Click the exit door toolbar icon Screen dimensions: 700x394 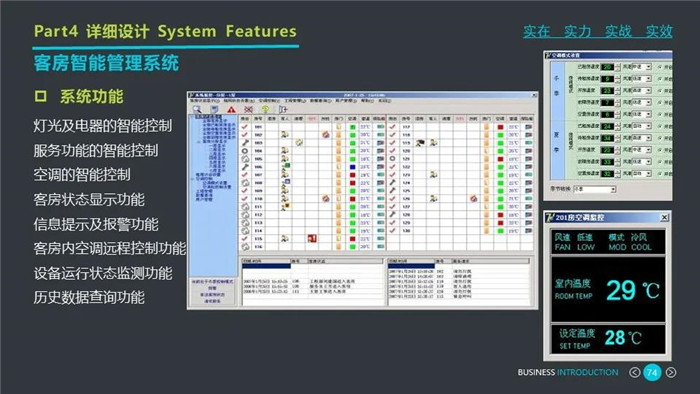point(283,109)
